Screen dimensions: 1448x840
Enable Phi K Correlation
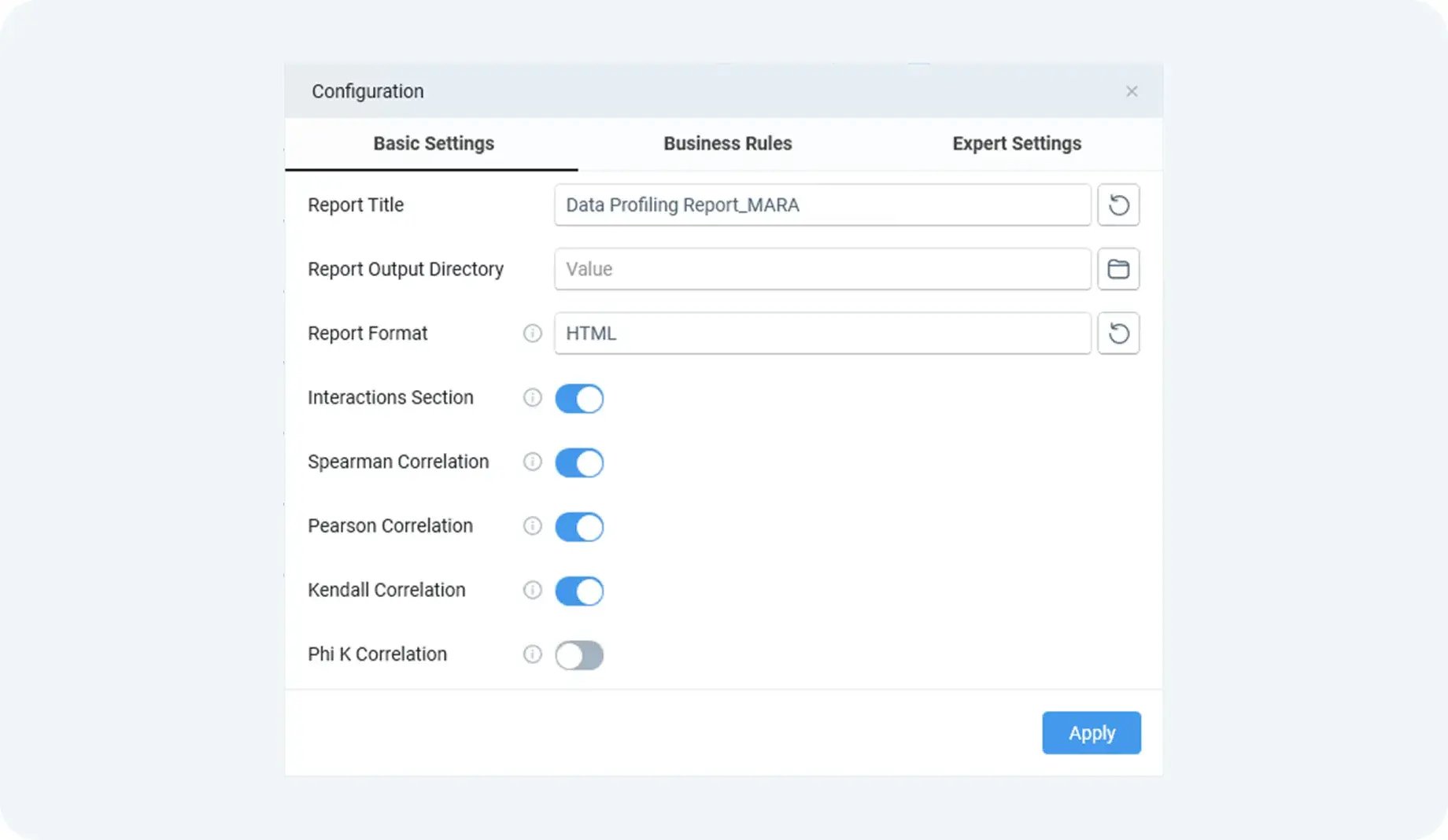click(579, 655)
